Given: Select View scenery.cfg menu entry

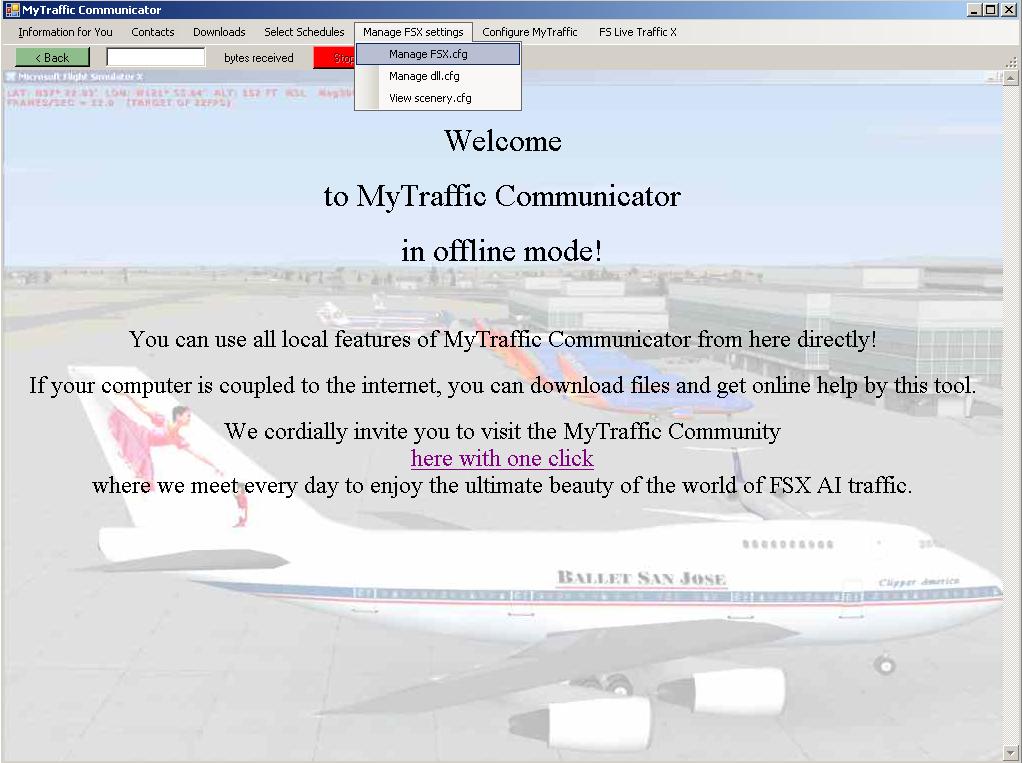Looking at the screenshot, I should [x=438, y=98].
